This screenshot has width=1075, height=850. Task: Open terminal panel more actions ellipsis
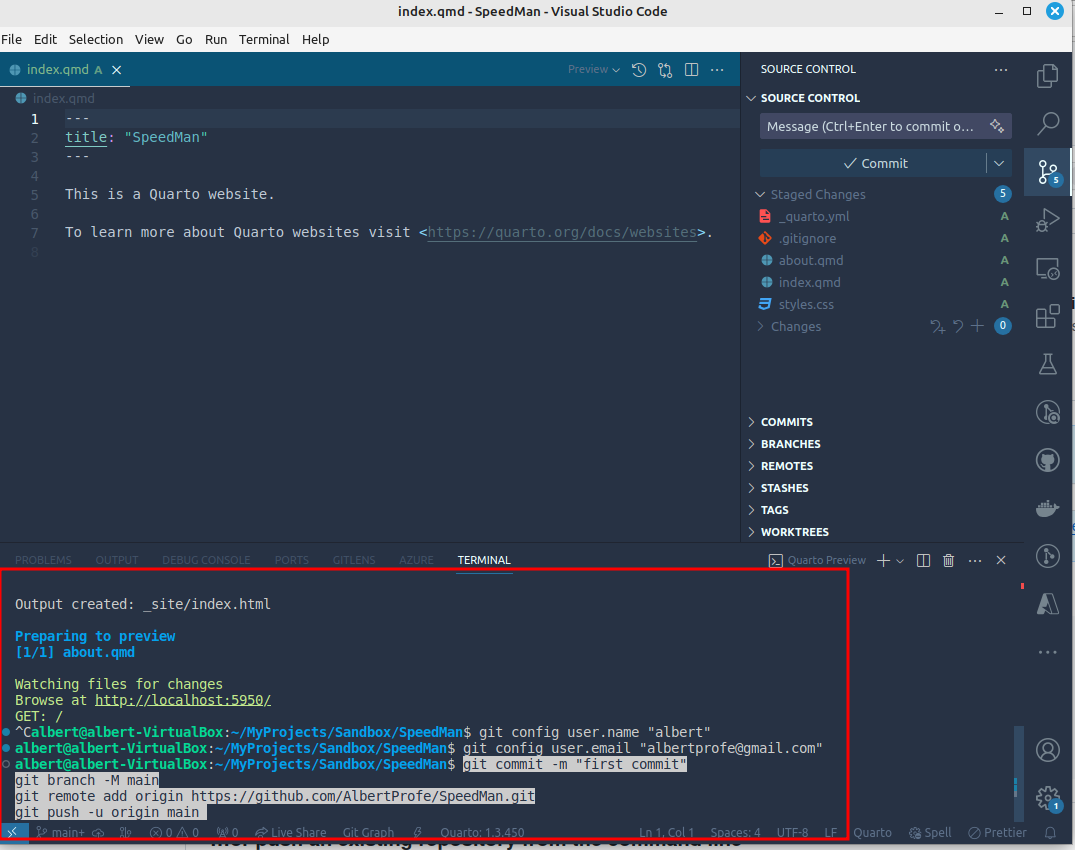(x=975, y=561)
